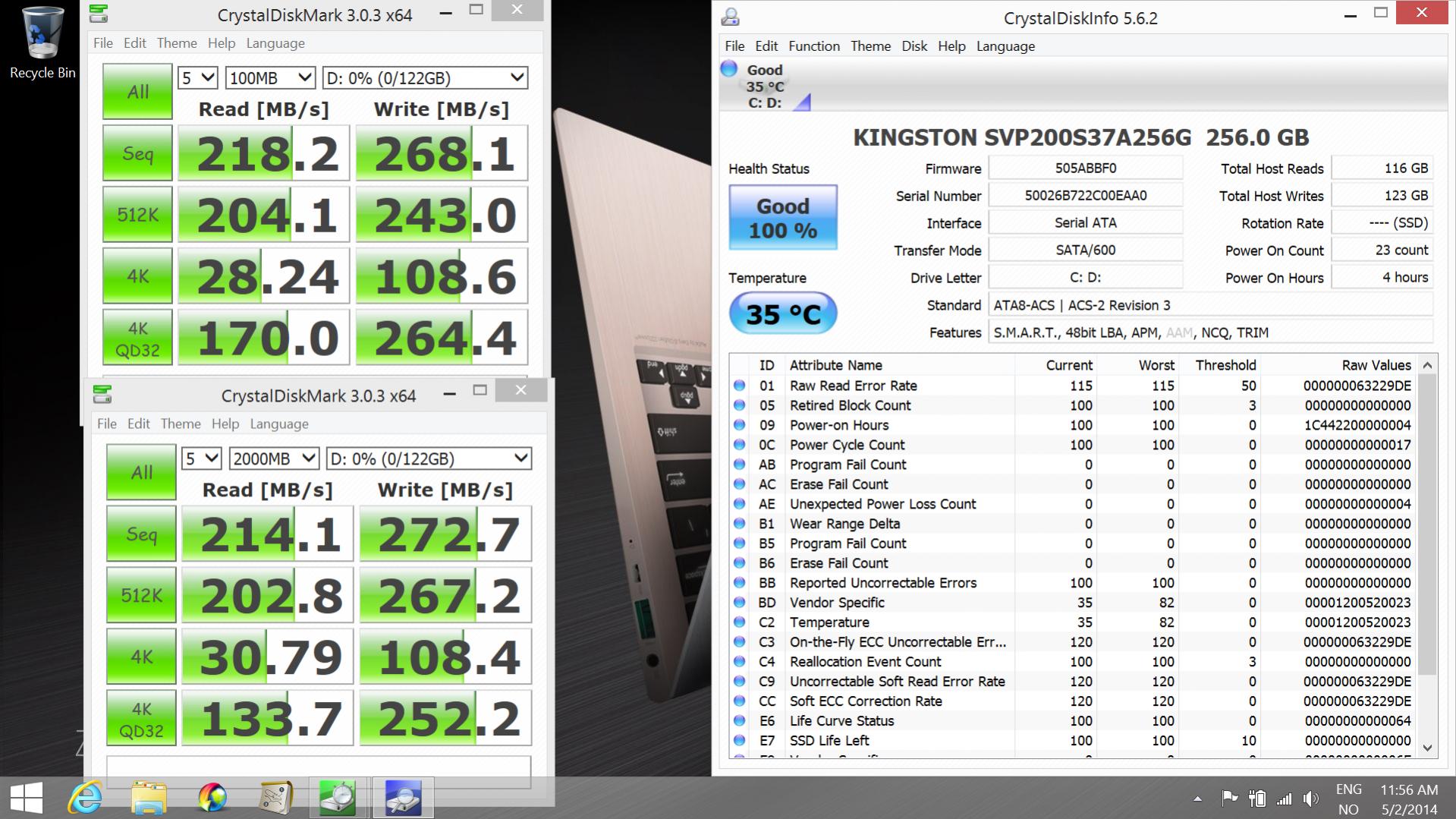Open Theme menu in top CrystalDiskMark
1456x819 pixels.
(177, 43)
